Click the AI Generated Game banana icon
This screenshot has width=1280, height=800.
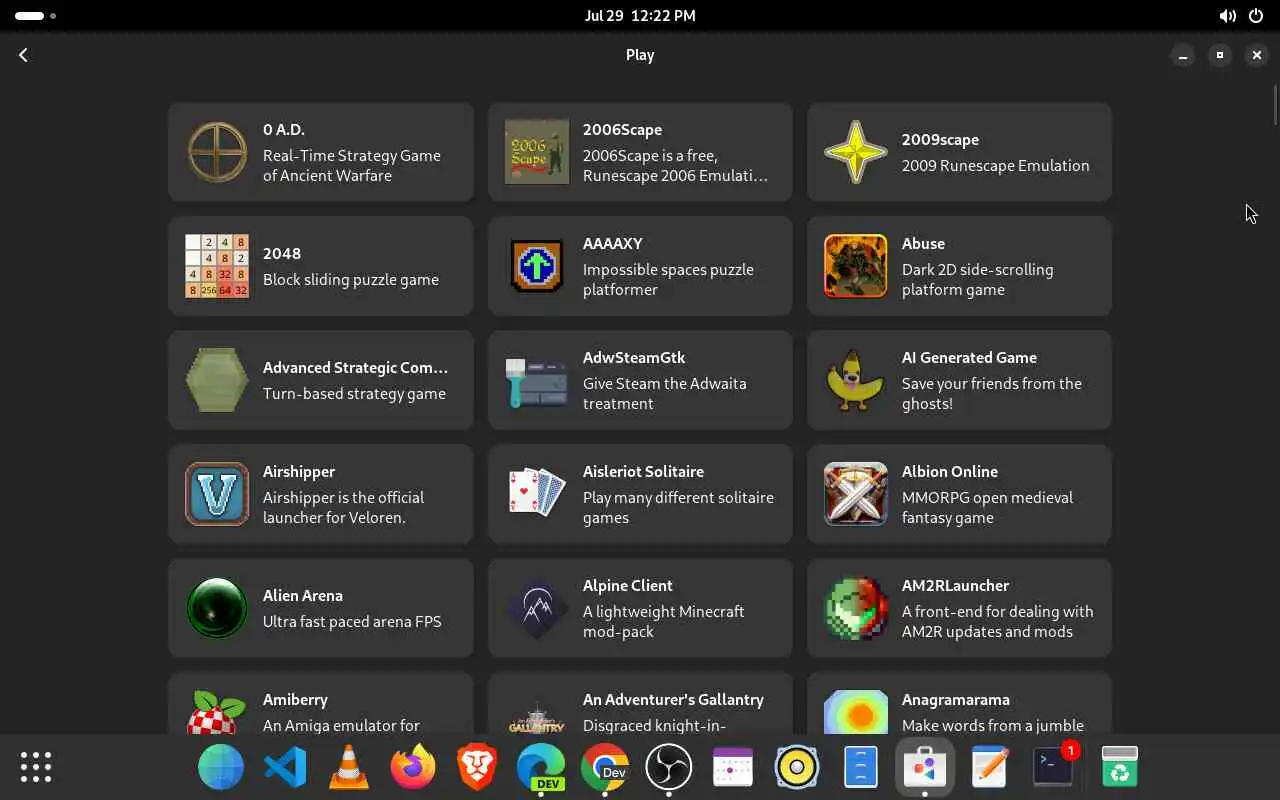(x=856, y=380)
